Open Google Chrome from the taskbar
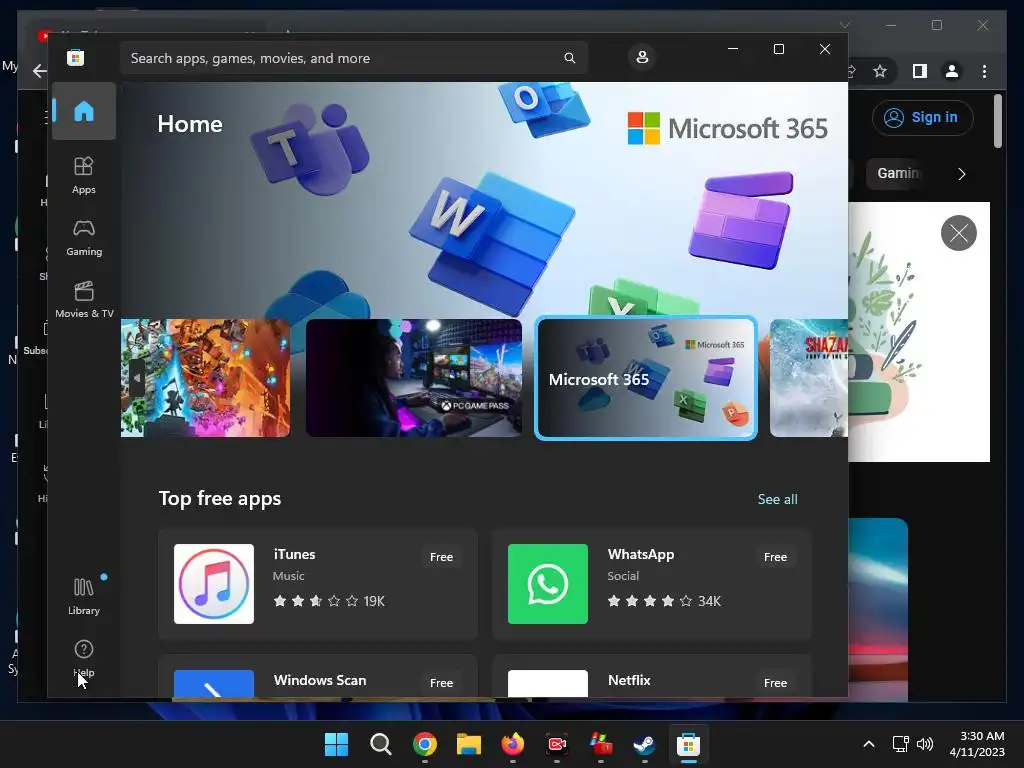Screen dimensions: 1024x768 pyautogui.click(x=424, y=744)
